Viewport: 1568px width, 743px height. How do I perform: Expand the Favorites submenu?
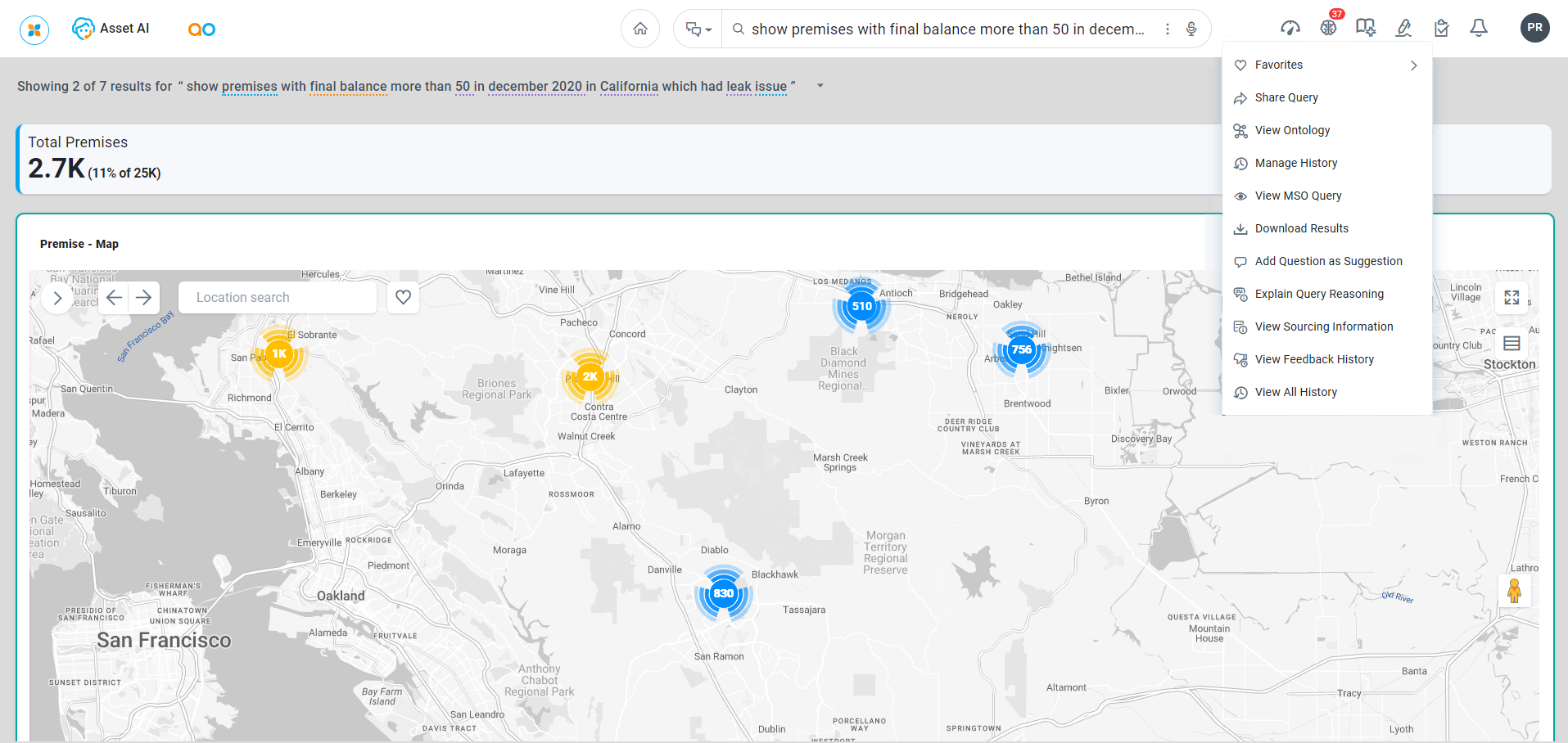1413,65
